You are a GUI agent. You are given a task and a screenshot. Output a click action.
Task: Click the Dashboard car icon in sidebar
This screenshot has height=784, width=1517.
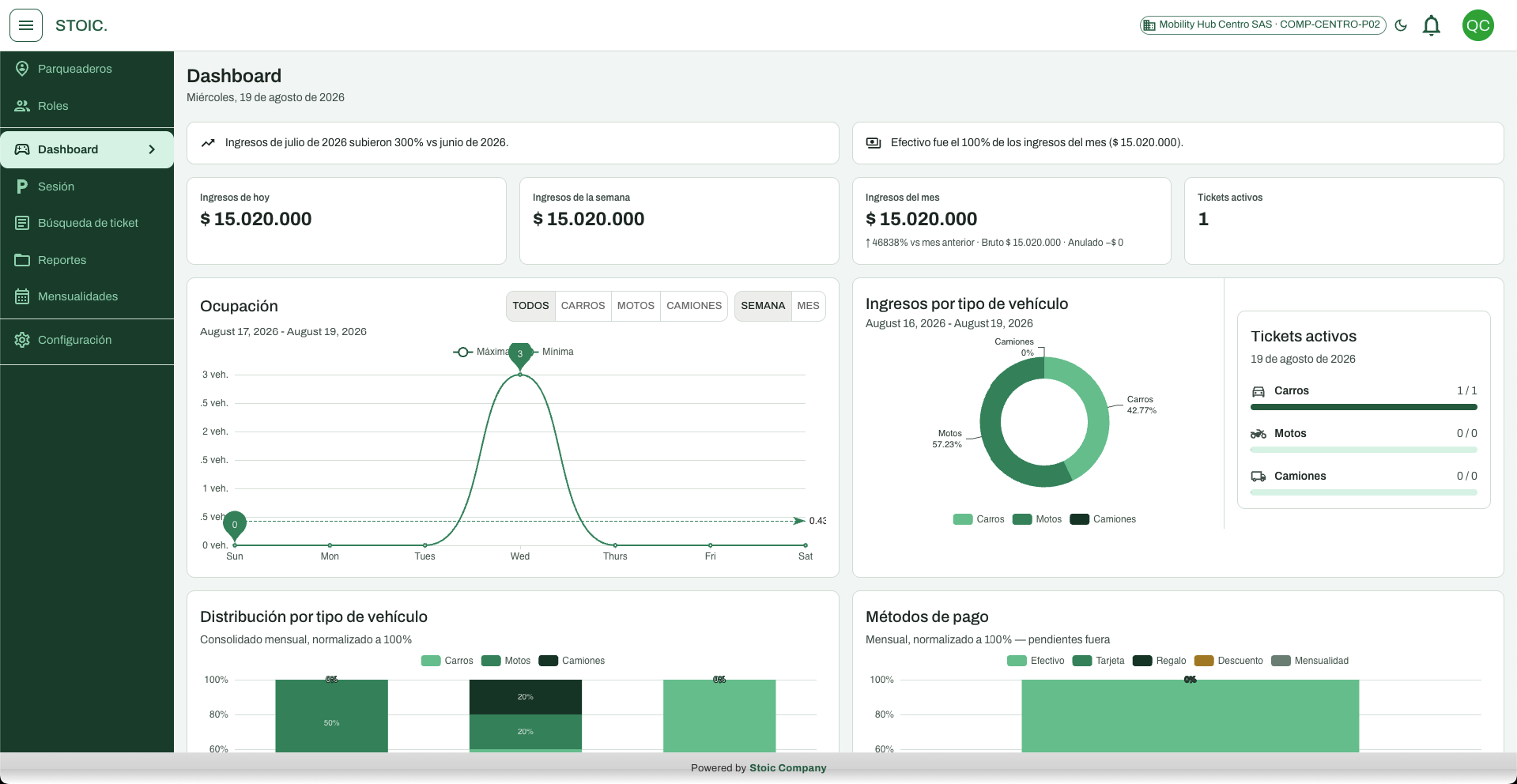[22, 149]
